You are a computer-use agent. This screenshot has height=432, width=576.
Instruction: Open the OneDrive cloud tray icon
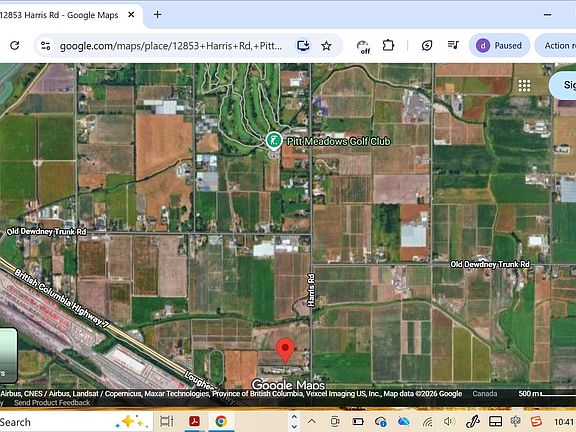403,421
